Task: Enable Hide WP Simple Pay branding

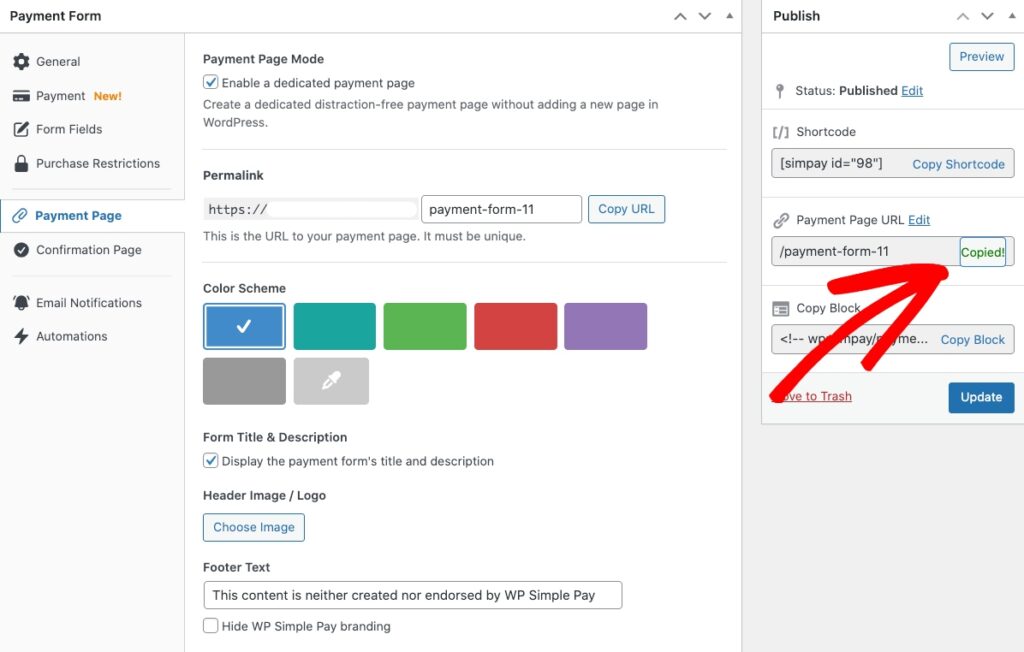Action: 211,626
